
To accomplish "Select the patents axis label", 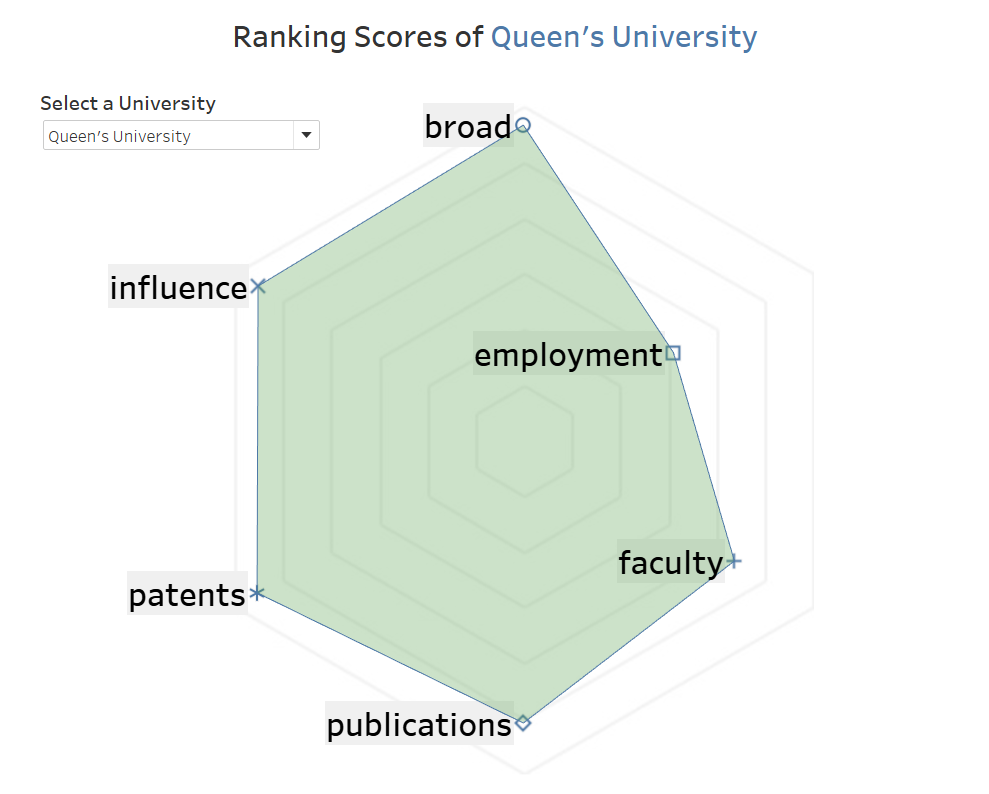I will 187,593.
